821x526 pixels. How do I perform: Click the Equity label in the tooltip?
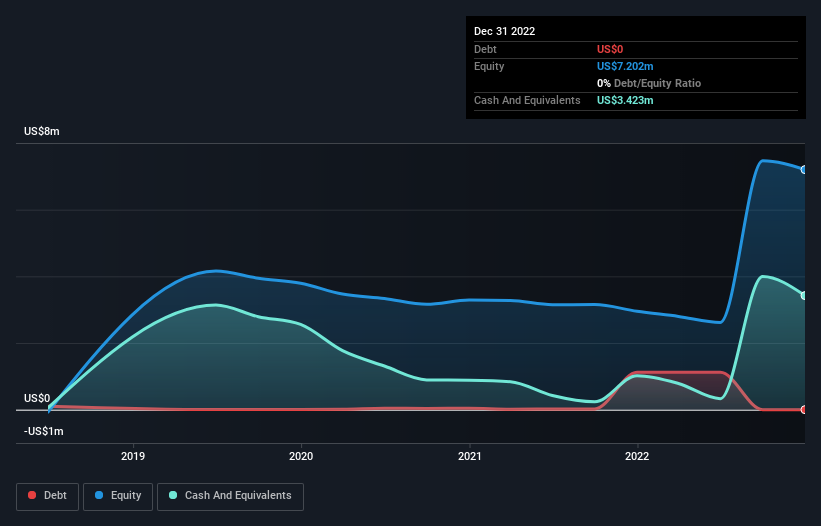[489, 66]
